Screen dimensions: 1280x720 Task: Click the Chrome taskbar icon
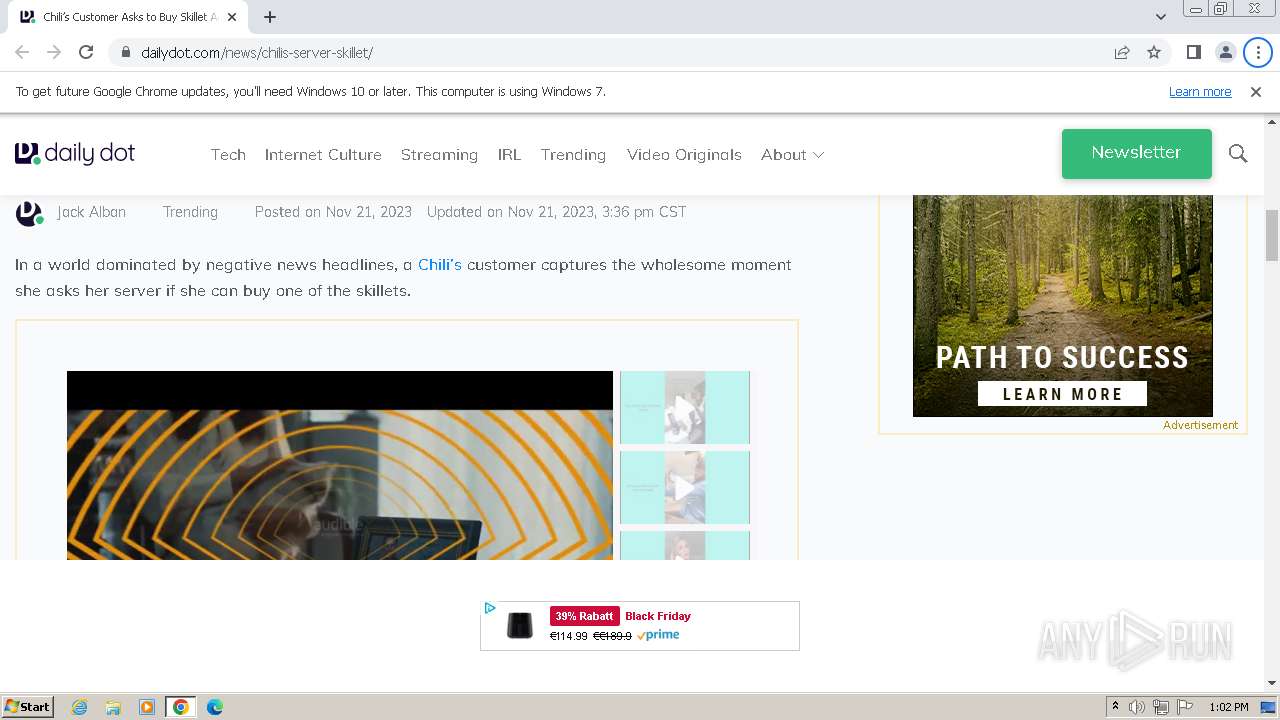click(181, 707)
